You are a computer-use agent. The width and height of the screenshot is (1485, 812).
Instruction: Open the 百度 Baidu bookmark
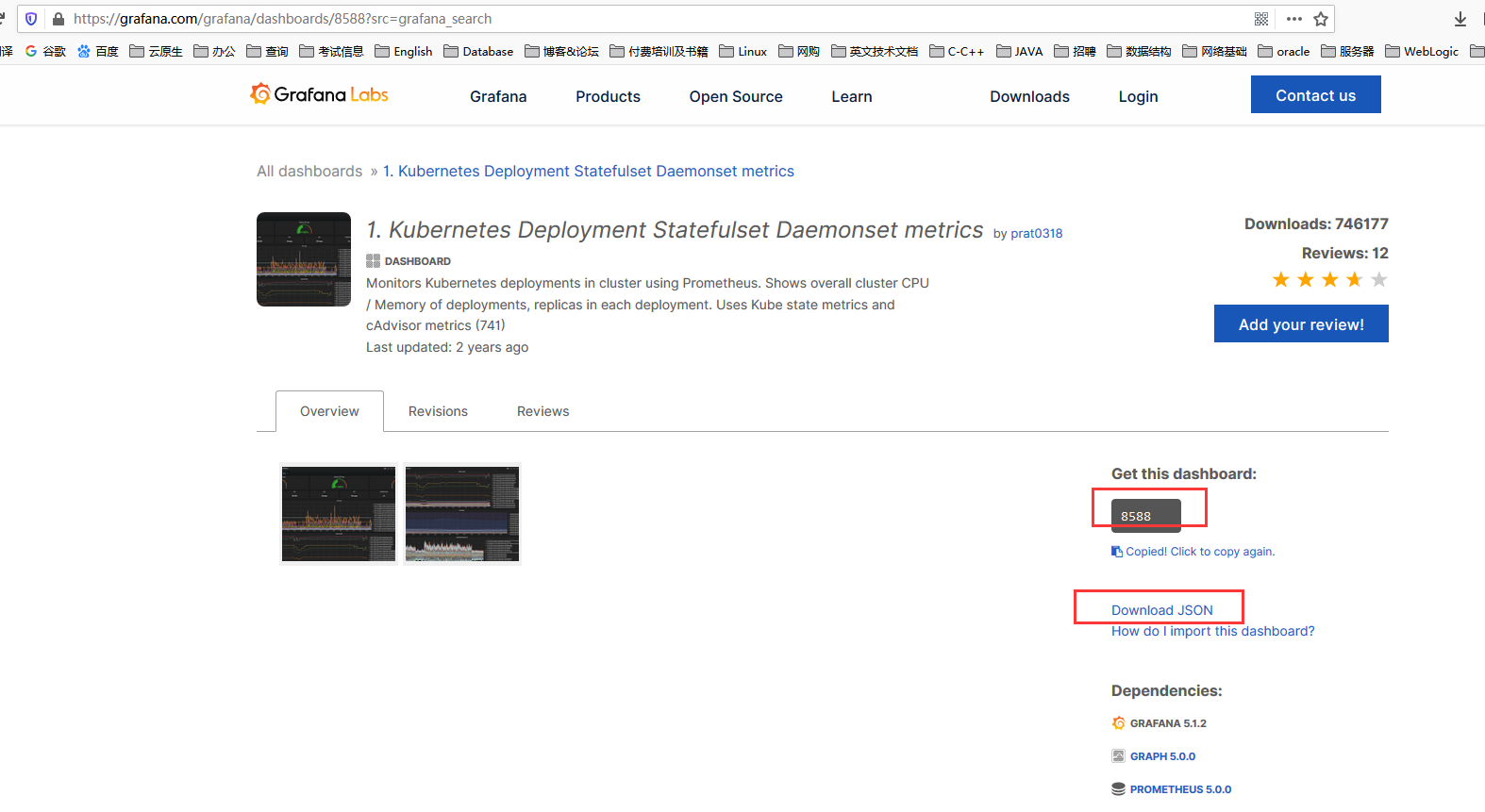pos(98,51)
